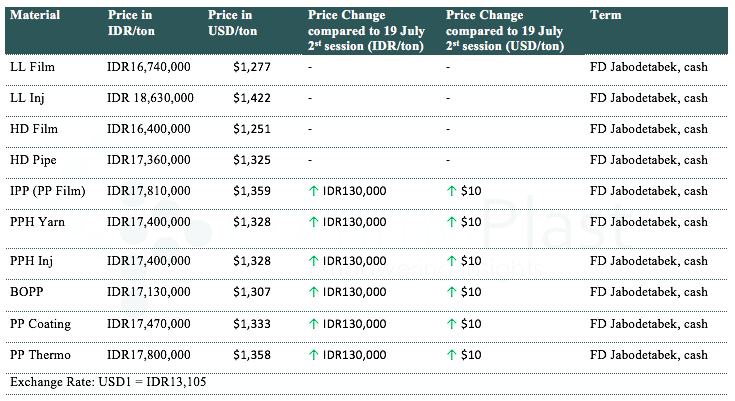Click the green up arrow beside IPP IDR130,000
735x401 pixels.
point(314,190)
